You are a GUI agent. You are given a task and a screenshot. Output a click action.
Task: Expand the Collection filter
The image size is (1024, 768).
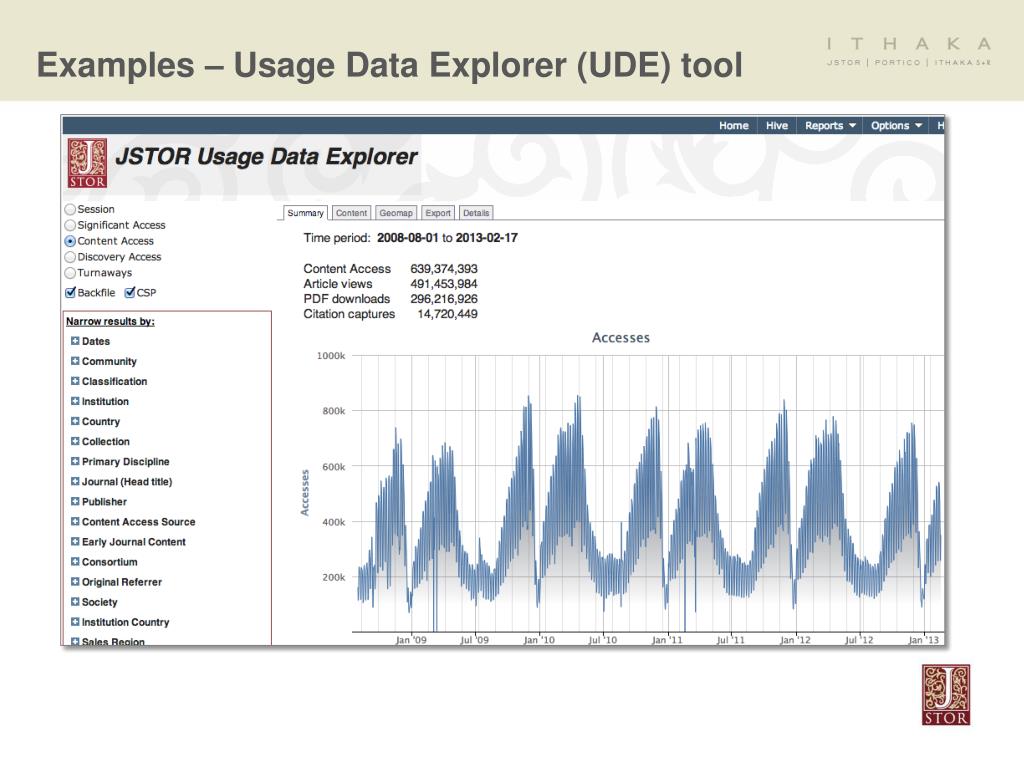click(75, 441)
